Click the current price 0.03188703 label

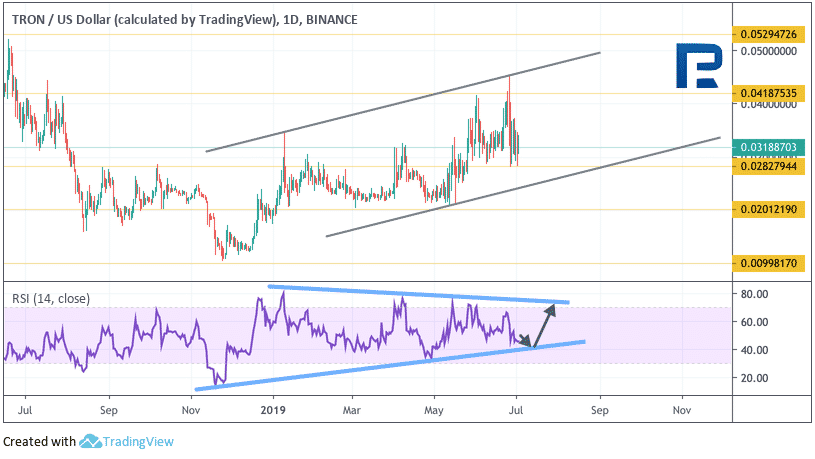pyautogui.click(x=768, y=147)
